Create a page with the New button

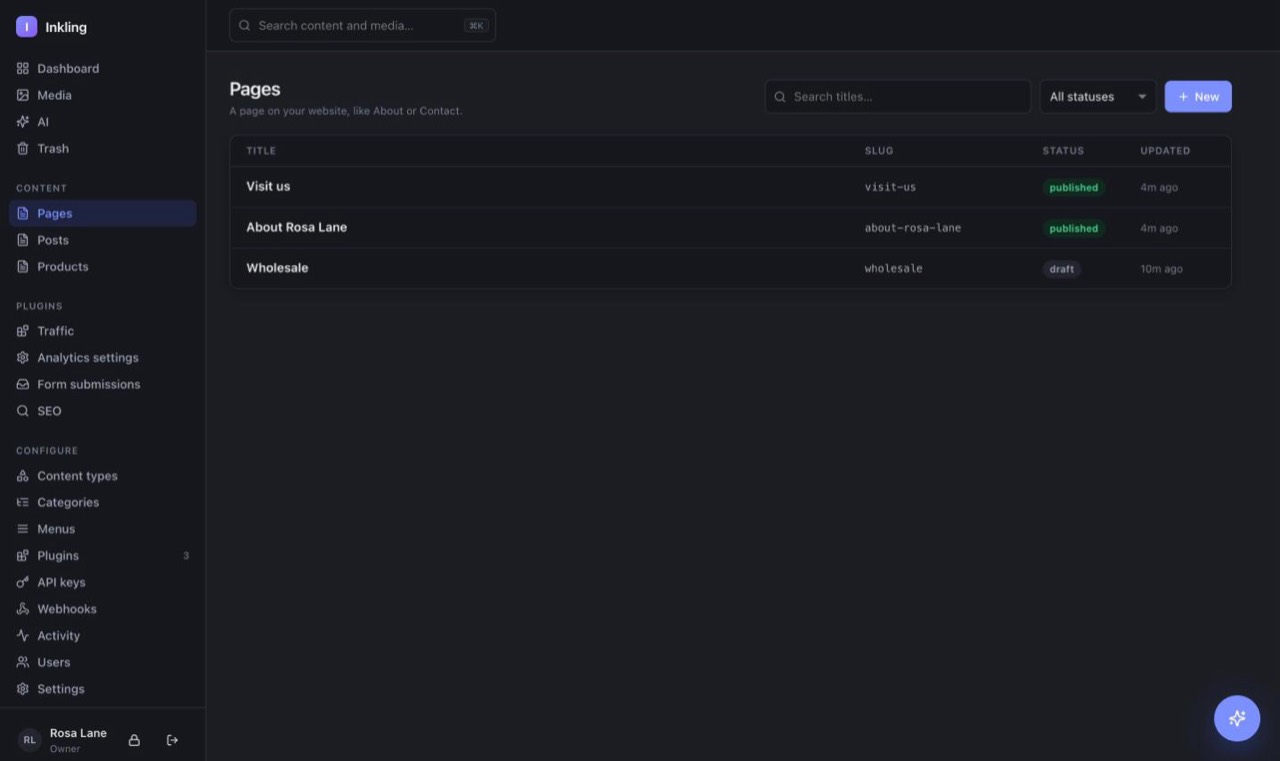tap(1198, 97)
